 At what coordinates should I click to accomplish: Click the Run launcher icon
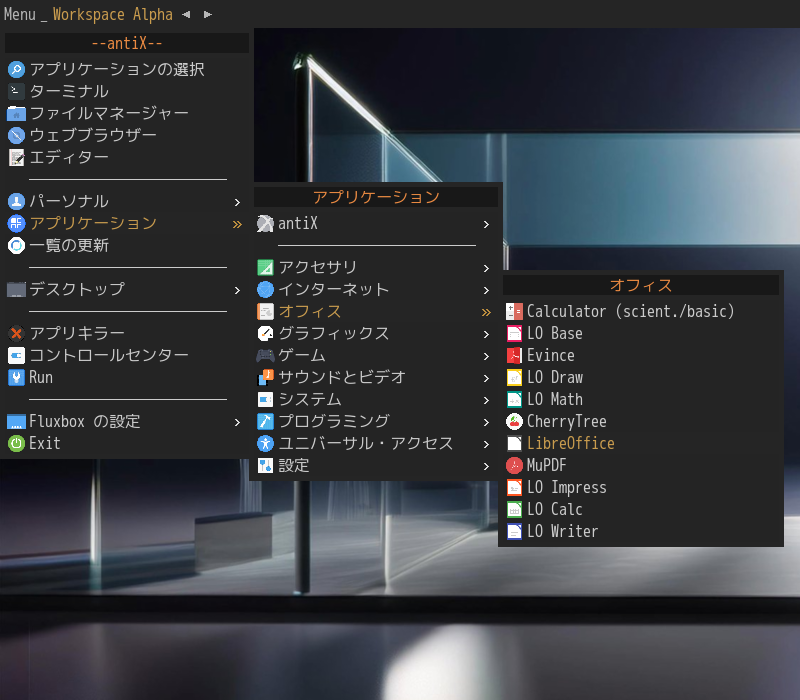click(16, 378)
